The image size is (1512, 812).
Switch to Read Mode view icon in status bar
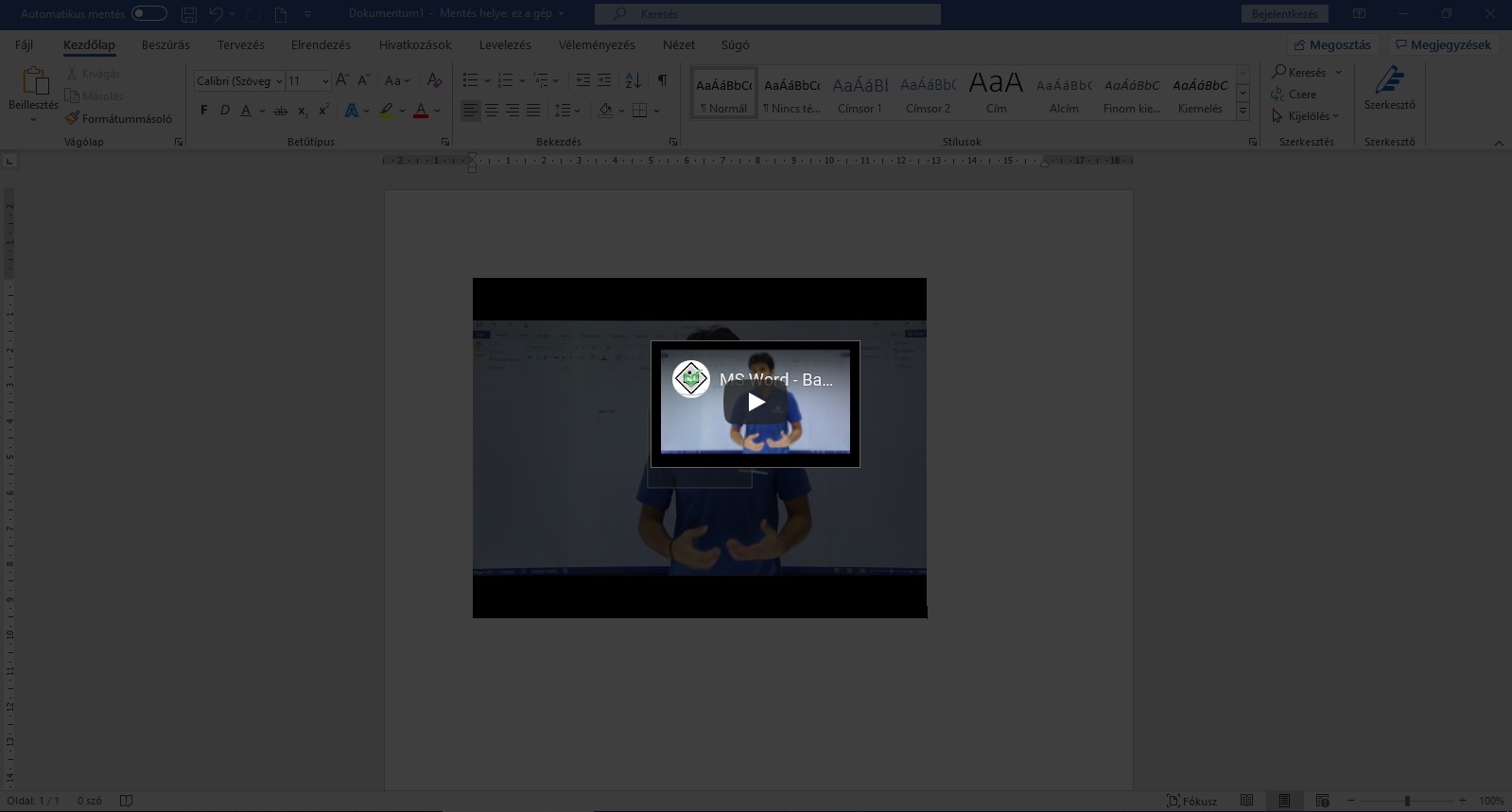click(x=1247, y=801)
